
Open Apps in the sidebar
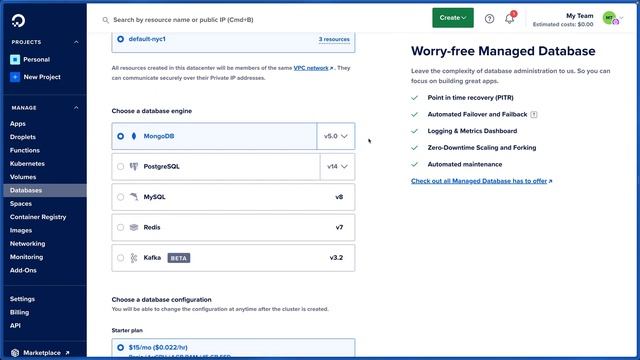(x=18, y=124)
